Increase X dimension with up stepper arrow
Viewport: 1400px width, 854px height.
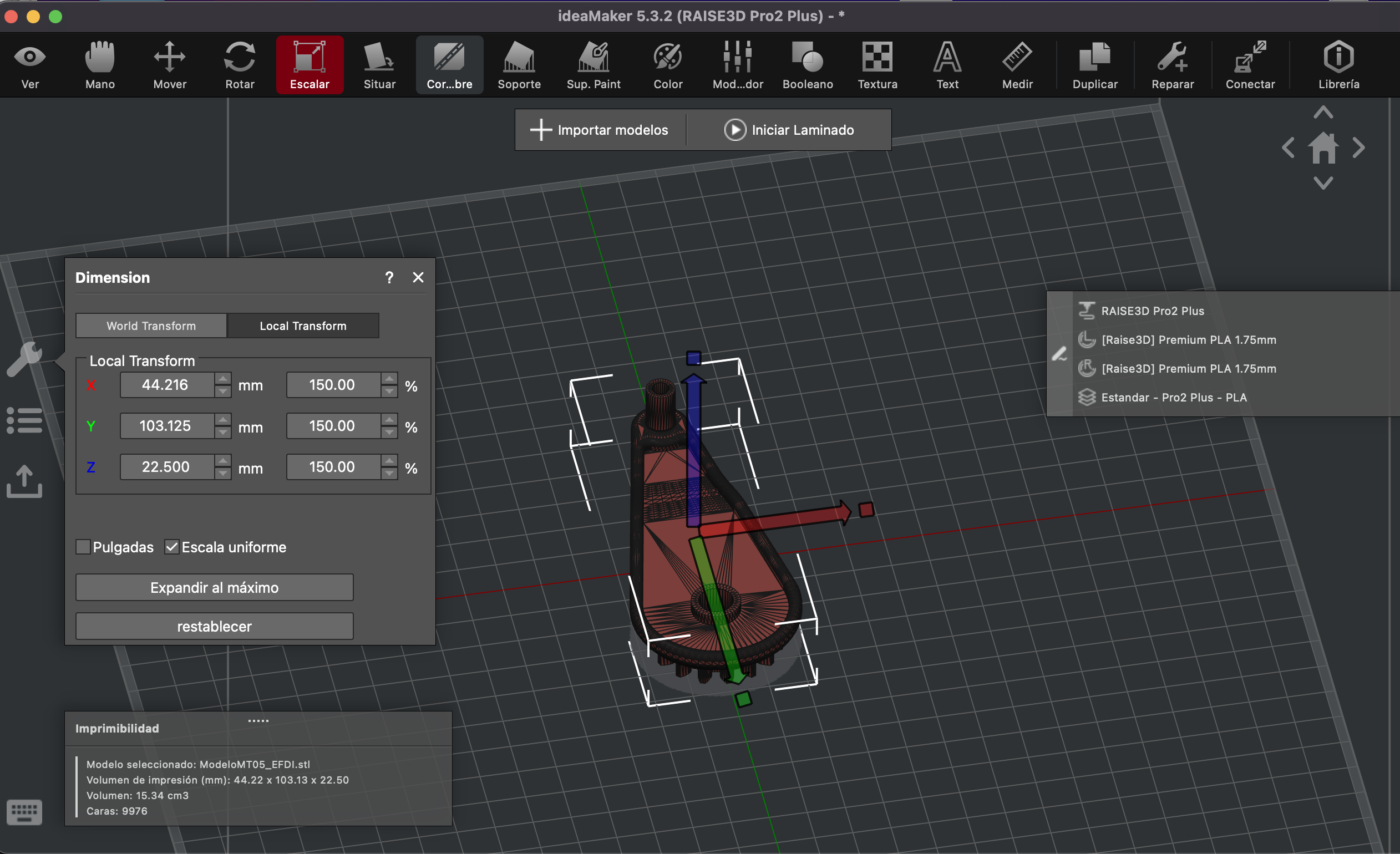(224, 379)
